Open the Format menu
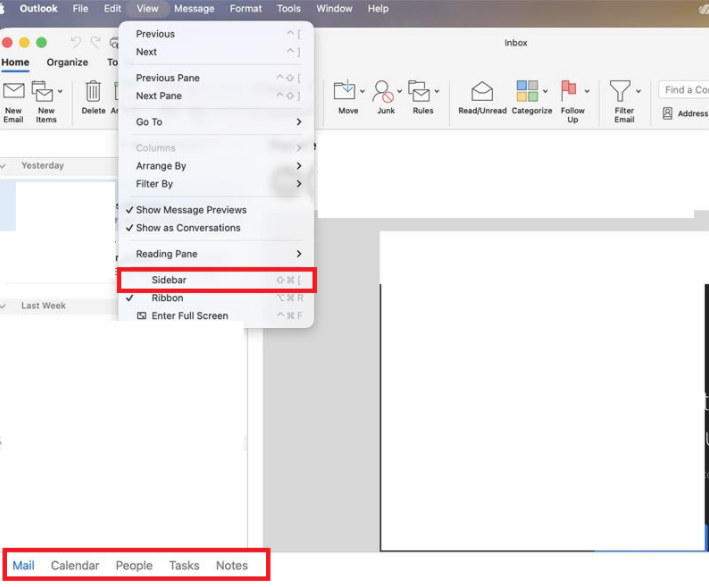The width and height of the screenshot is (709, 587). click(246, 9)
